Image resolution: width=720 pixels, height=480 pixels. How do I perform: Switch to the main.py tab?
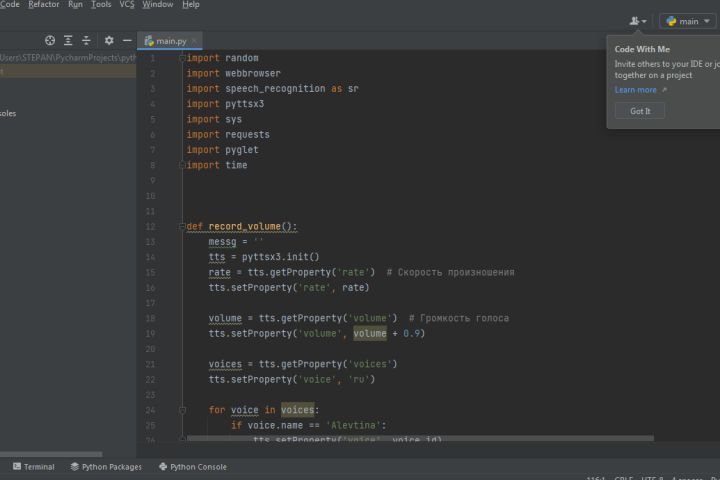tap(170, 41)
